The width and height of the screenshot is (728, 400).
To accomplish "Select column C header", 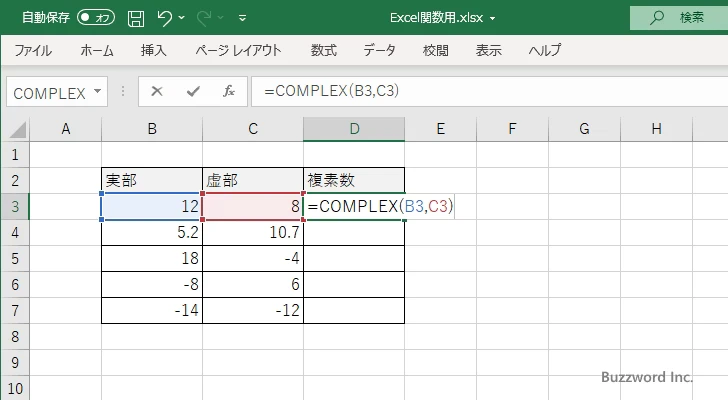I will (253, 129).
